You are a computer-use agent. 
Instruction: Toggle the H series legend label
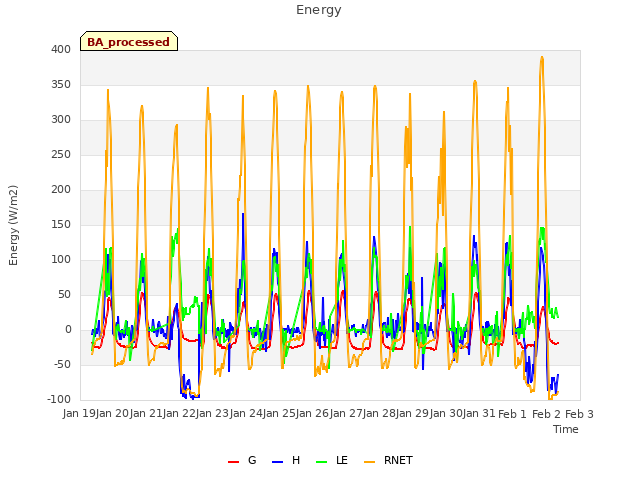click(296, 460)
